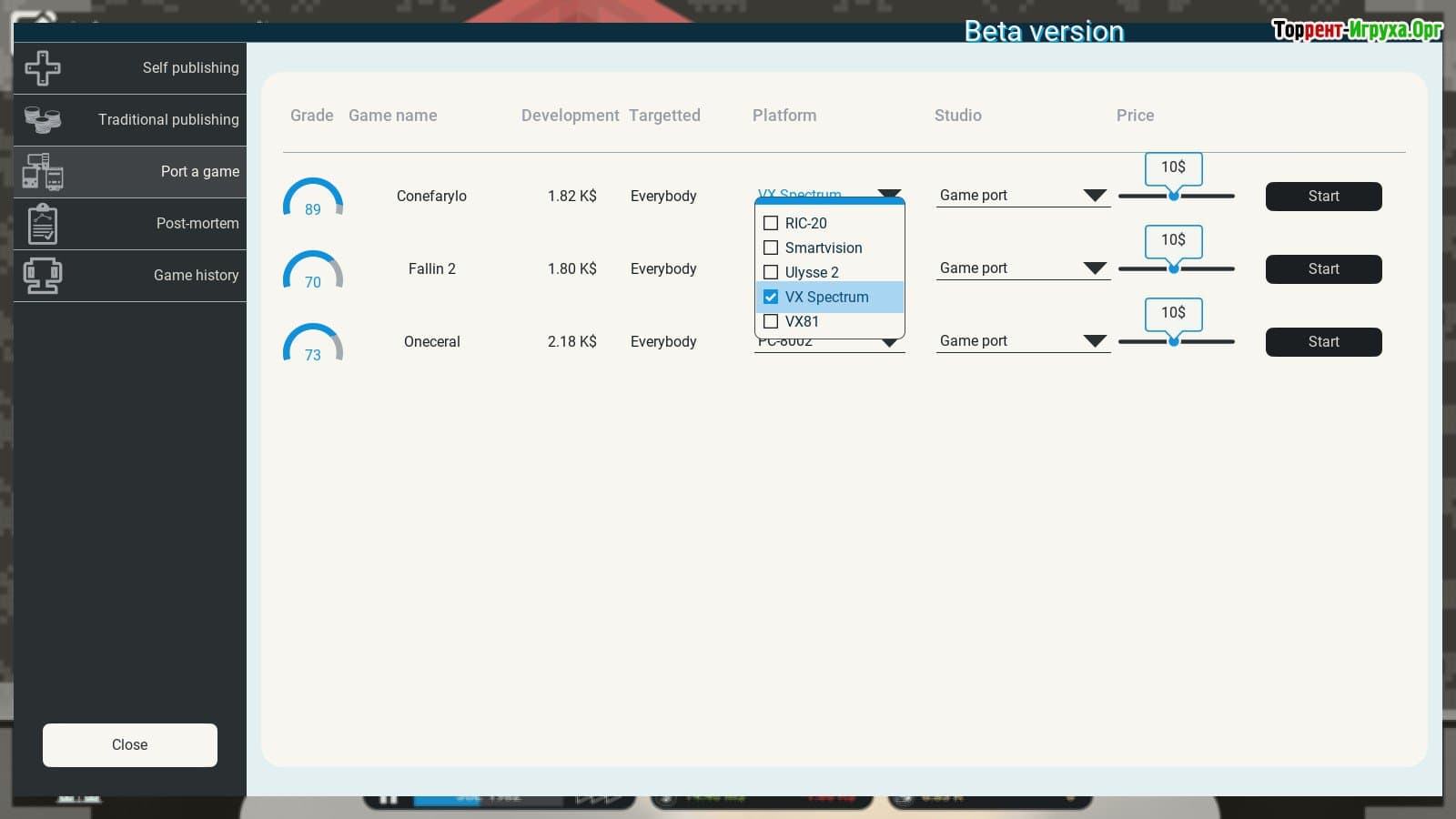Screen dimensions: 1456x819
Task: Uncheck the VX Spectrum platform checkbox
Action: point(771,297)
